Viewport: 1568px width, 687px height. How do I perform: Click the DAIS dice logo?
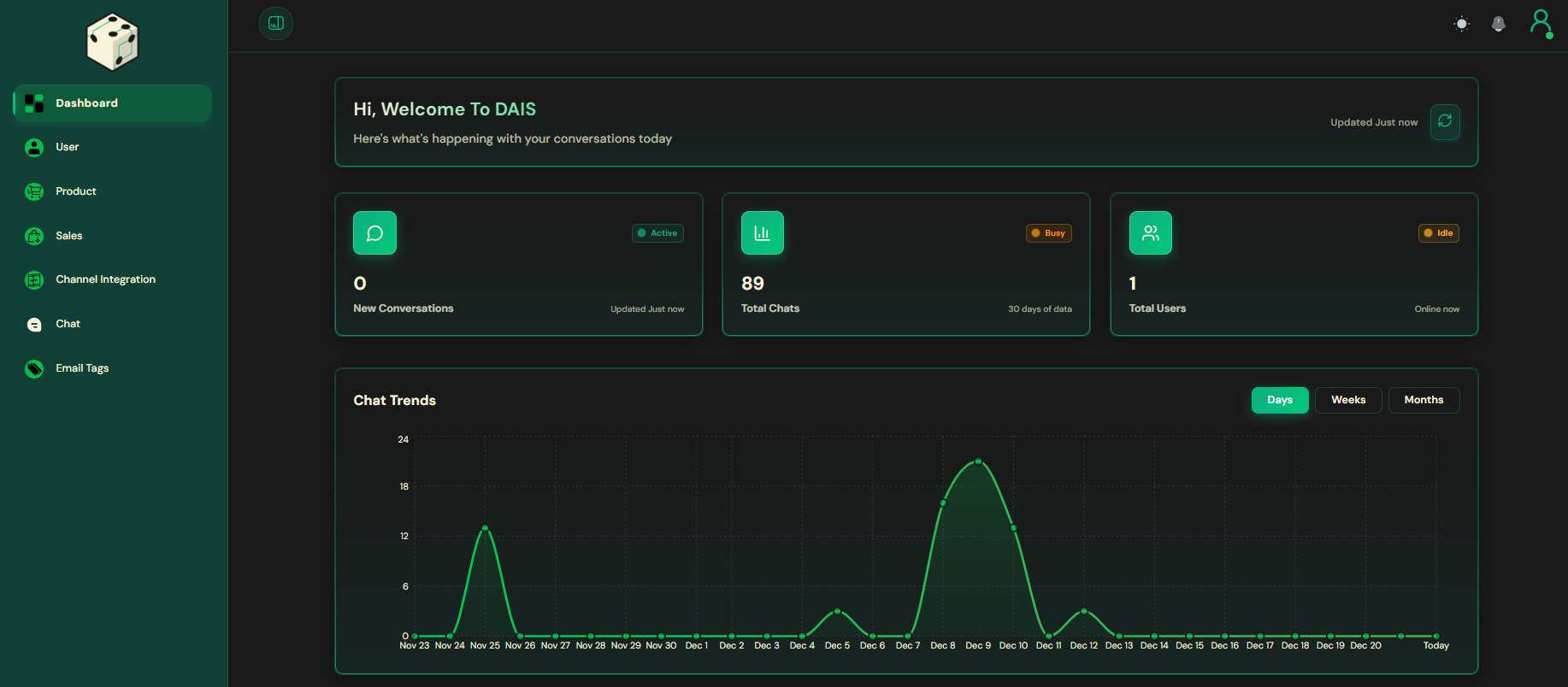112,42
